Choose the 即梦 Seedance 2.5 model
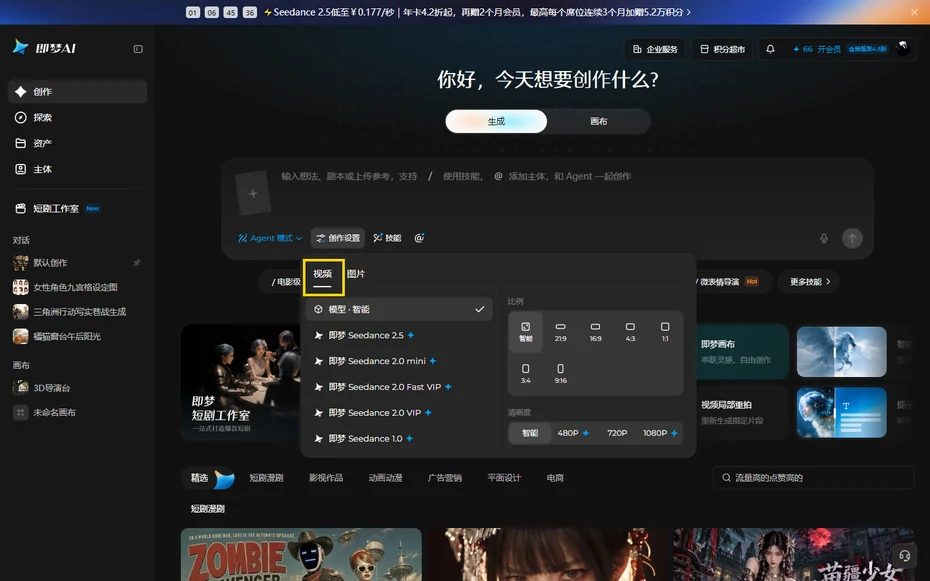This screenshot has width=930, height=581. point(399,336)
